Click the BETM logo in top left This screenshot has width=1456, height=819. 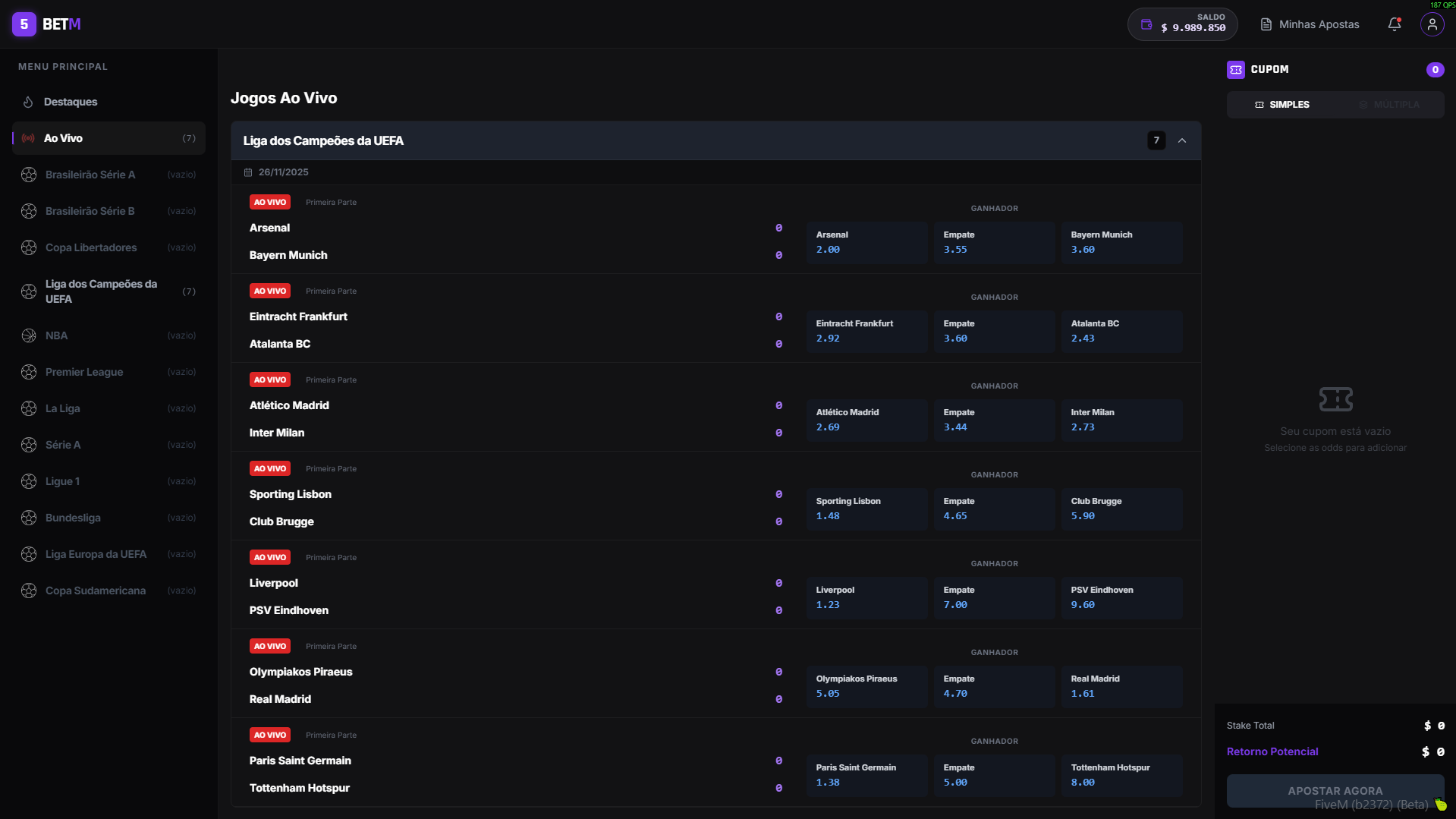(47, 24)
